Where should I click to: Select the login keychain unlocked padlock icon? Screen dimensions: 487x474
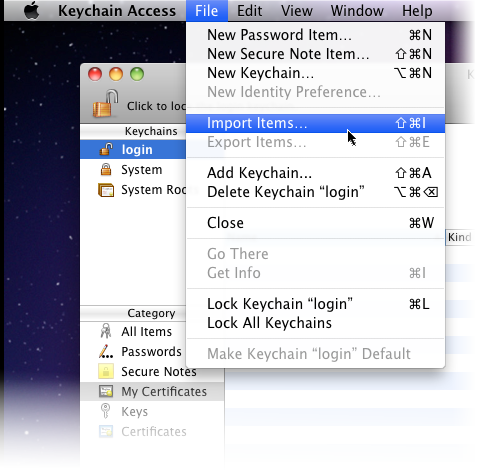coord(106,149)
